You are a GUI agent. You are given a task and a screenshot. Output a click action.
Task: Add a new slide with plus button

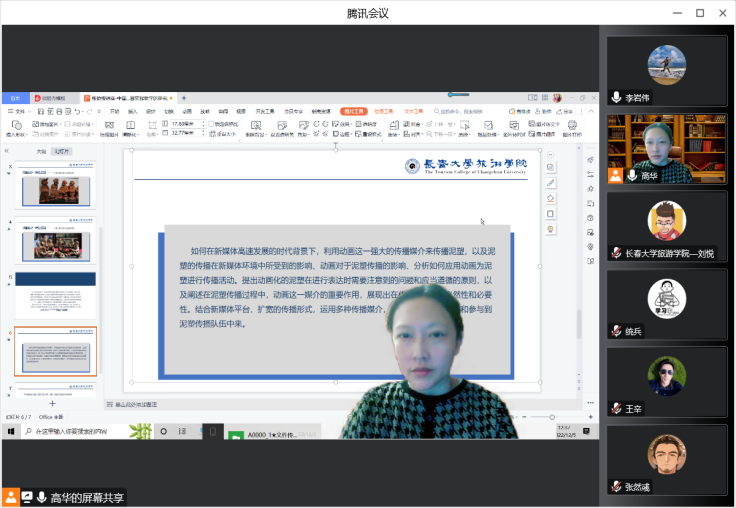pos(53,404)
